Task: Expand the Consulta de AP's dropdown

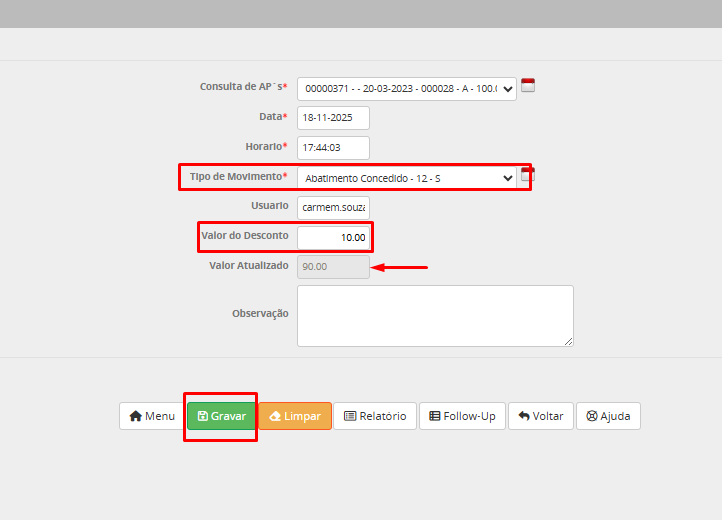Action: pyautogui.click(x=406, y=89)
